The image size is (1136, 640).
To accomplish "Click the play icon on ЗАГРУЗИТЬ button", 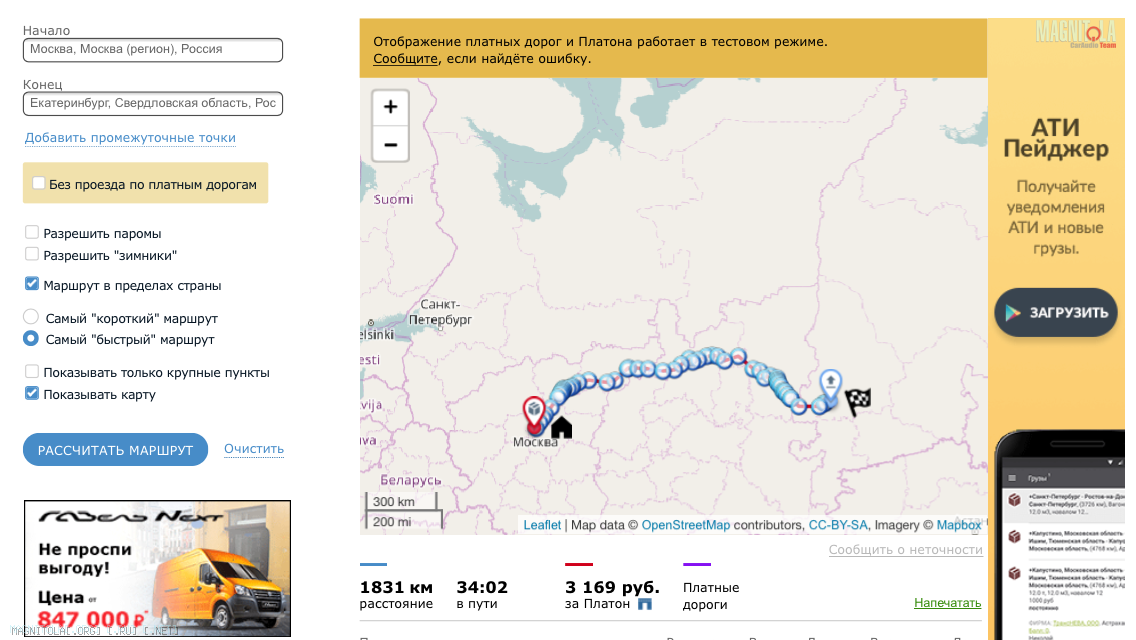I will click(x=1013, y=312).
